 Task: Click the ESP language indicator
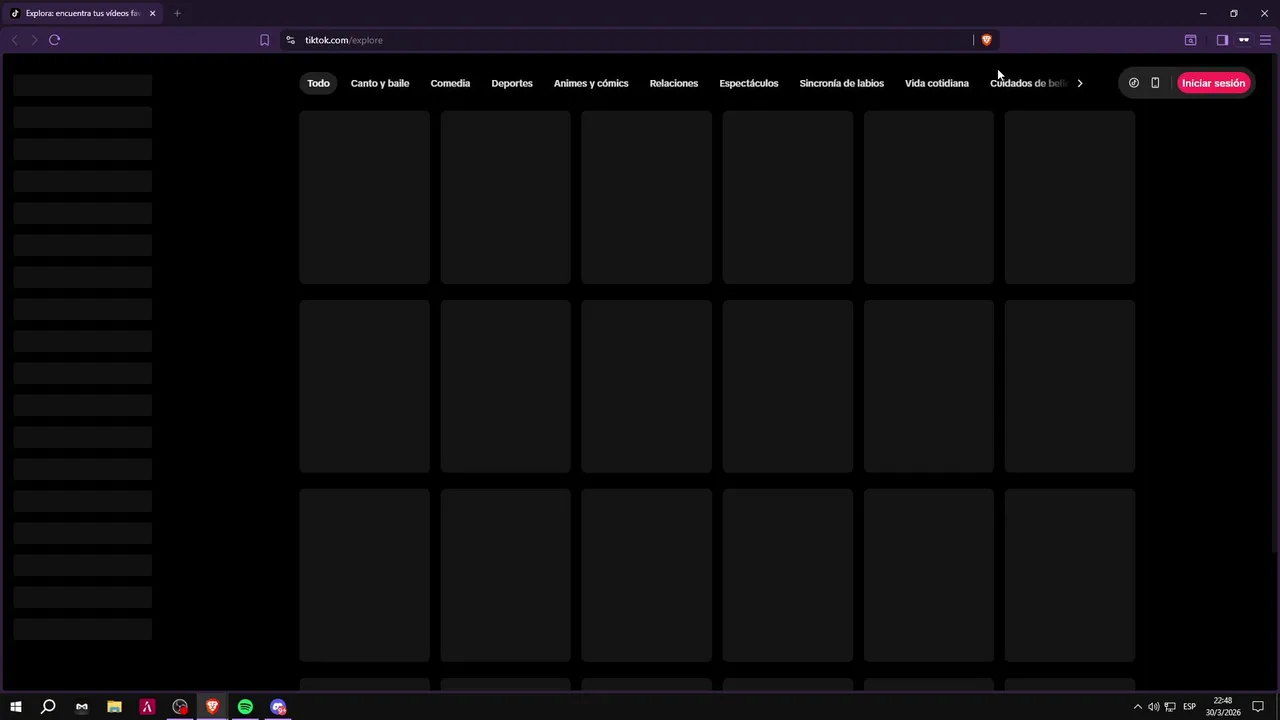pos(1190,707)
